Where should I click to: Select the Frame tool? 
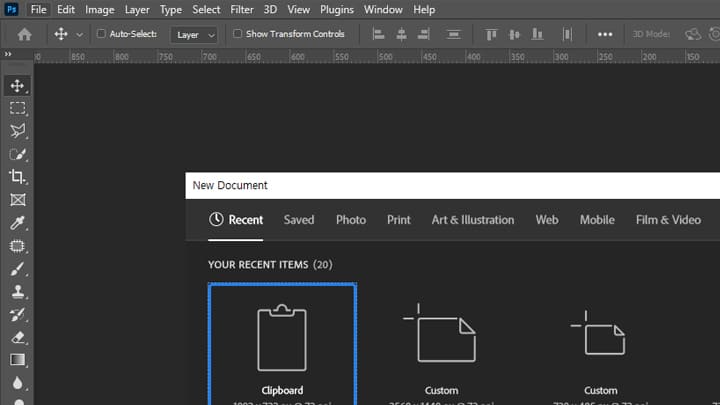coord(17,200)
